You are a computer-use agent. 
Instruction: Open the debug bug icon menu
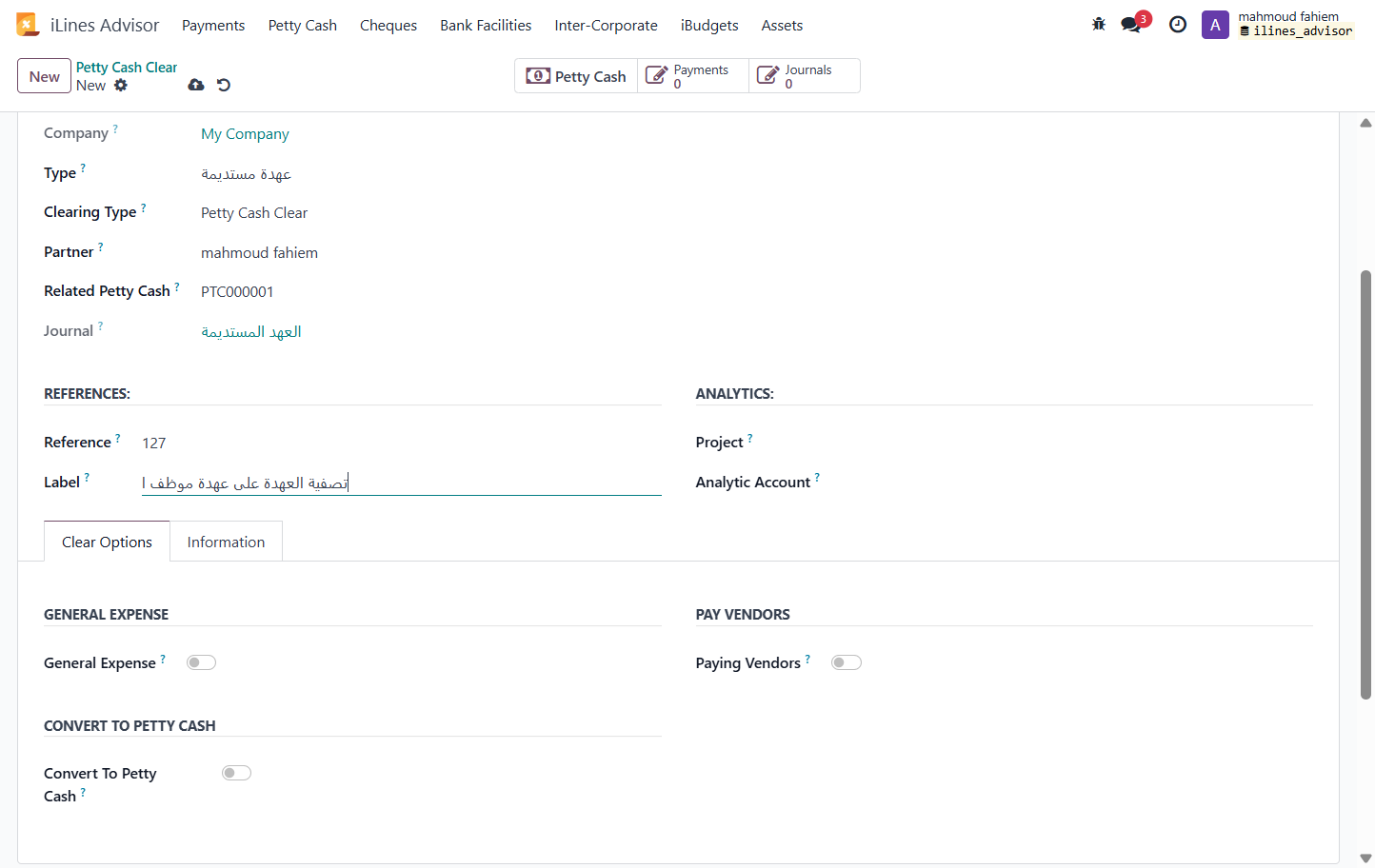pyautogui.click(x=1099, y=25)
